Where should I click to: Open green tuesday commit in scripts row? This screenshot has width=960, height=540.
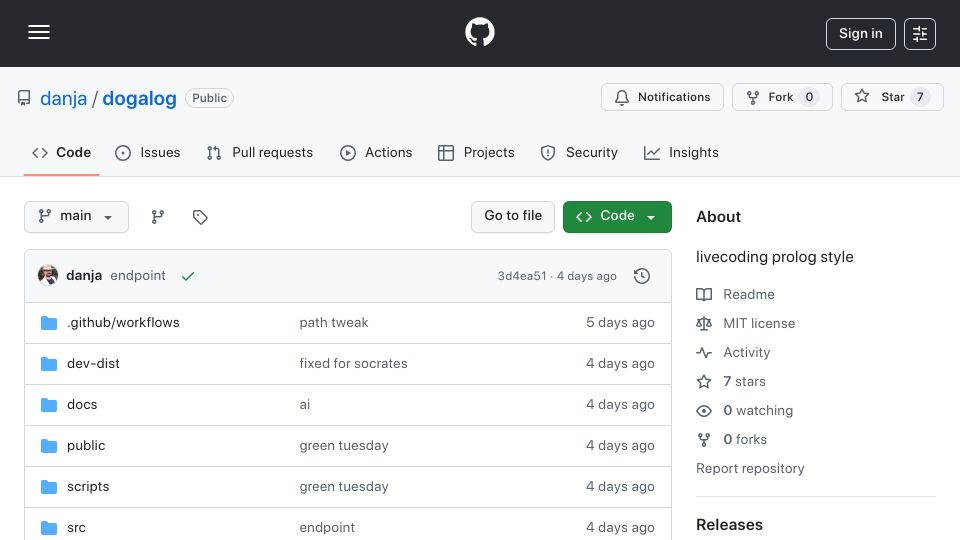coord(344,487)
